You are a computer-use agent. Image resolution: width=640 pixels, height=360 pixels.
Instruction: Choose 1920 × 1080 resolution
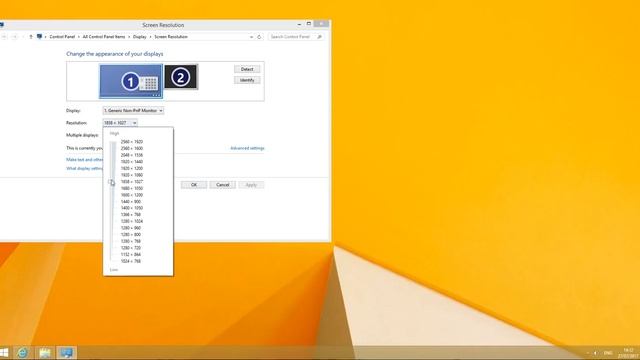pos(131,175)
